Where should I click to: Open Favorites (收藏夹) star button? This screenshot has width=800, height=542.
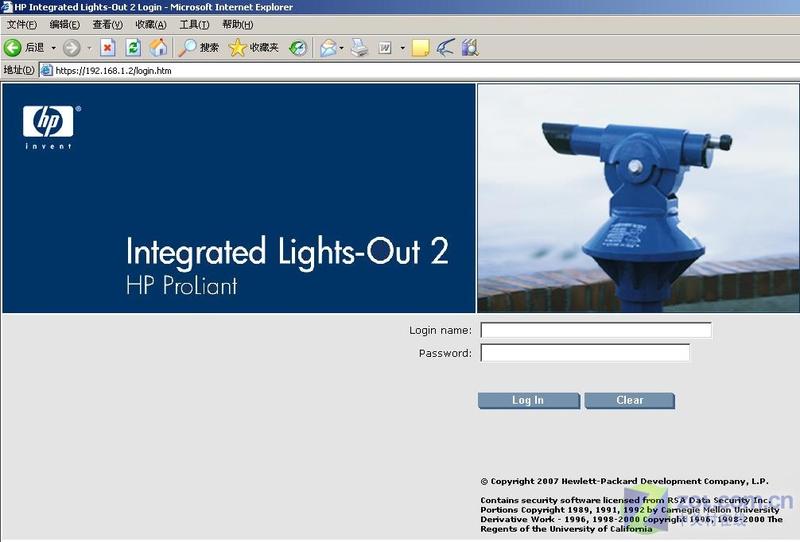click(x=254, y=48)
